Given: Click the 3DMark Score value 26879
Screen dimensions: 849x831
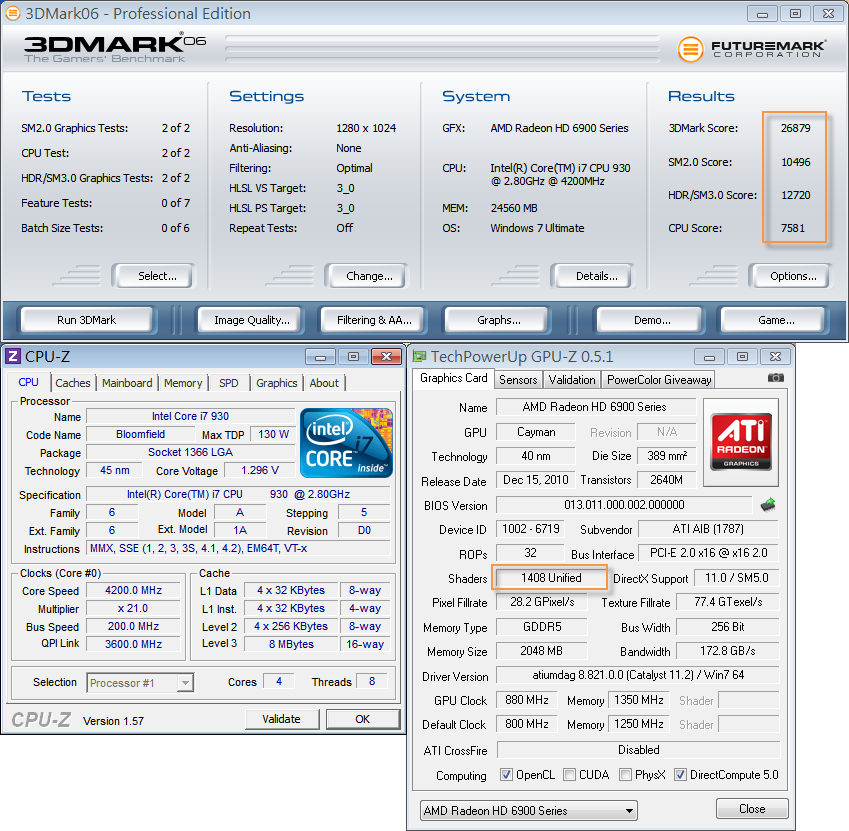Looking at the screenshot, I should pyautogui.click(x=795, y=128).
